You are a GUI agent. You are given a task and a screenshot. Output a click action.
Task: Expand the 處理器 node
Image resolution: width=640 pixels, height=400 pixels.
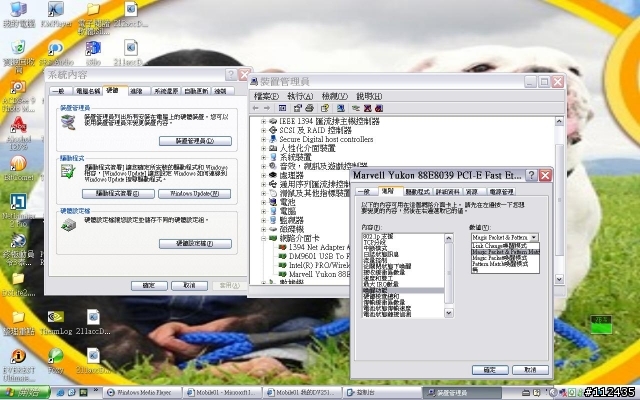(263, 175)
